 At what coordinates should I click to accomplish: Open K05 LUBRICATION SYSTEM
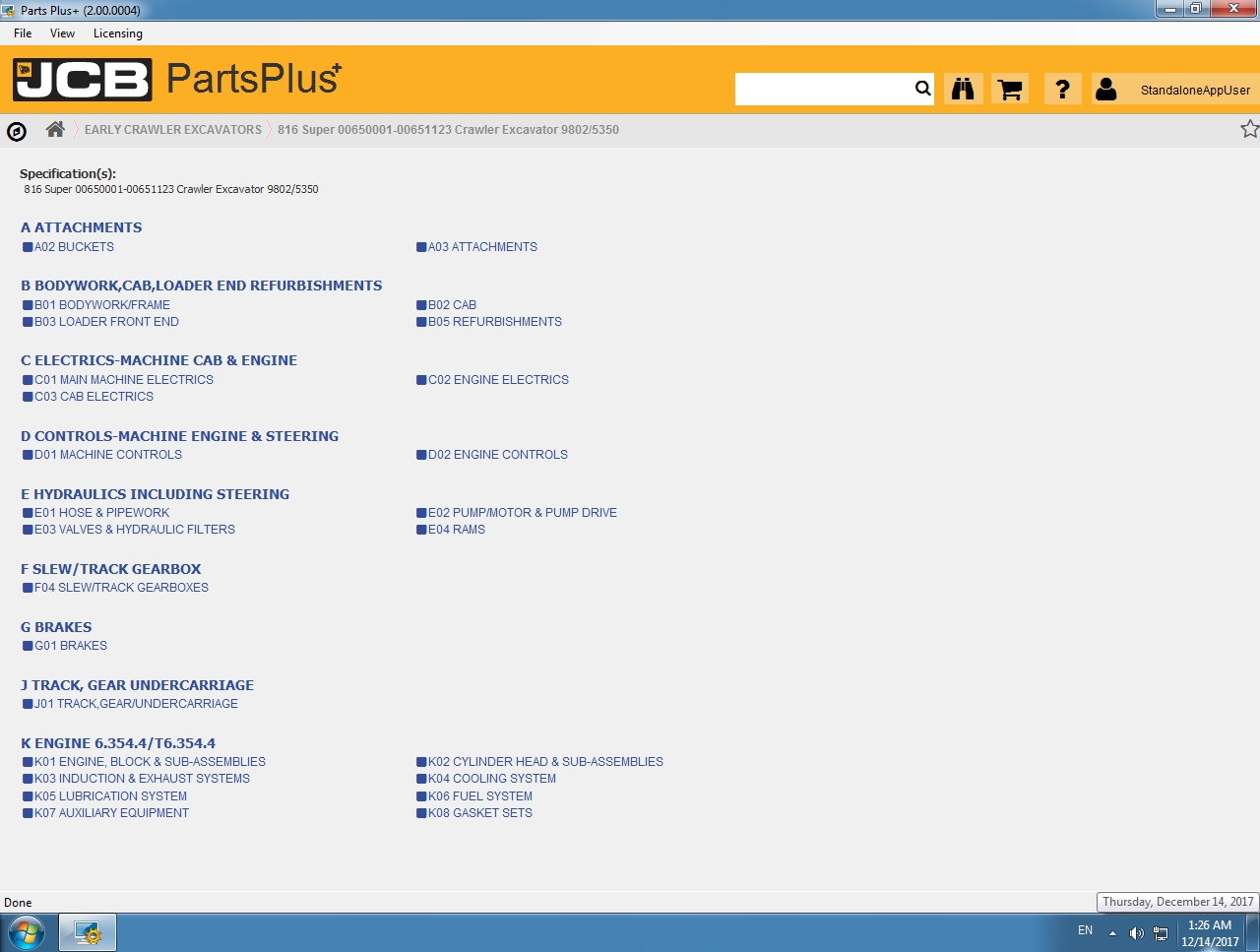pyautogui.click(x=110, y=796)
